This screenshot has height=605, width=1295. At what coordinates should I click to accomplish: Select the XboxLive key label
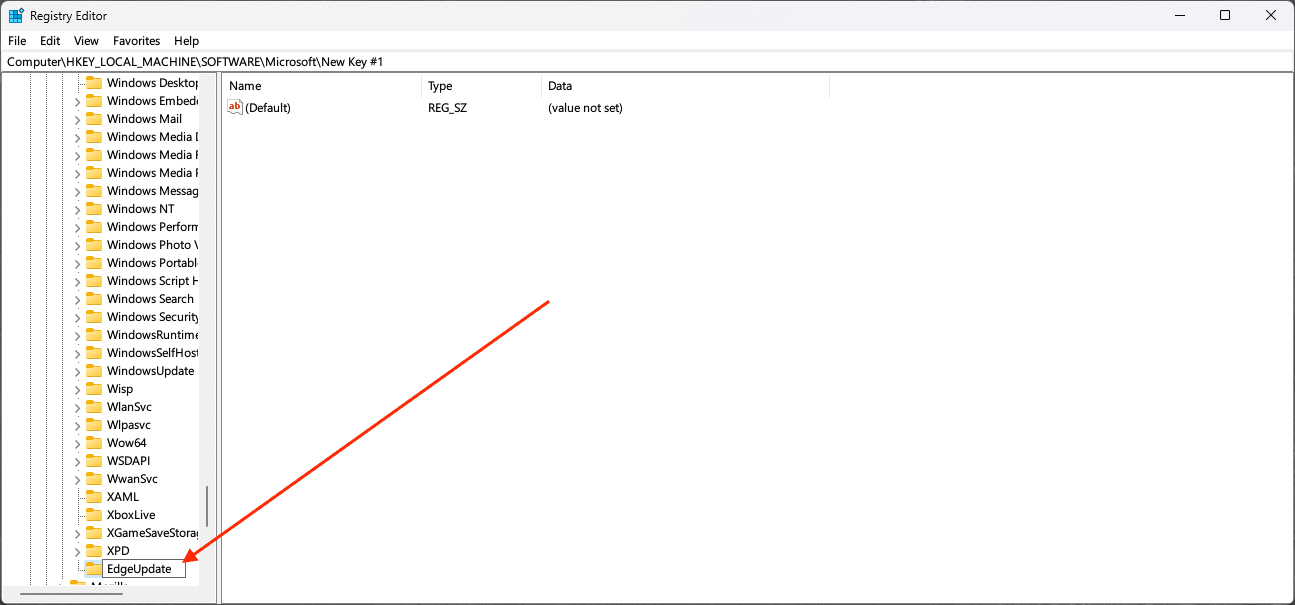(131, 515)
